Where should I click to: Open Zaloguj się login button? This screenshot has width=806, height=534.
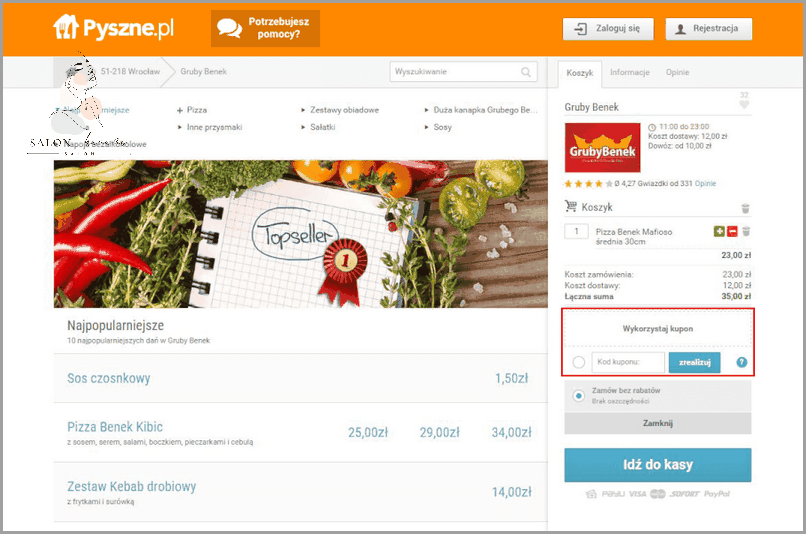tap(608, 29)
